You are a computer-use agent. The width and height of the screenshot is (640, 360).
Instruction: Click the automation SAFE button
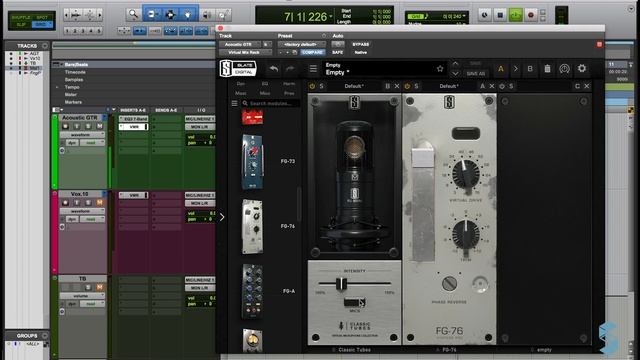pyautogui.click(x=338, y=53)
